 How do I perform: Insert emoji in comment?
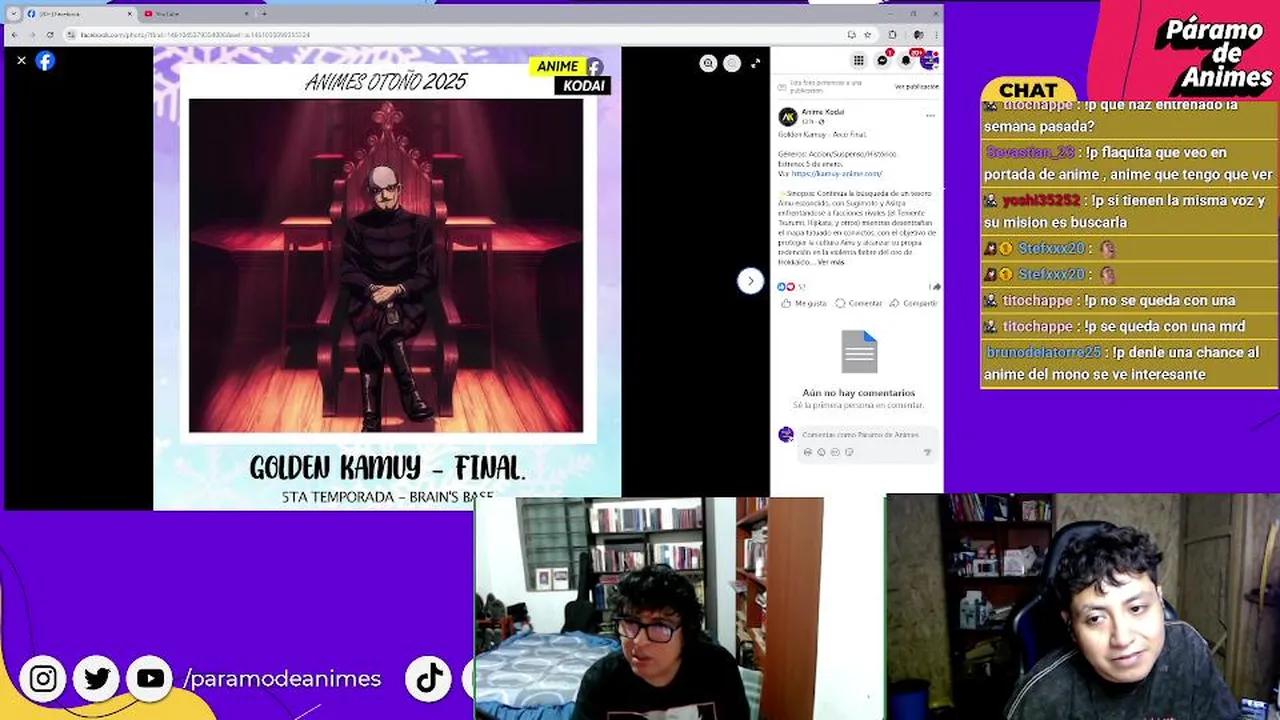tap(821, 452)
